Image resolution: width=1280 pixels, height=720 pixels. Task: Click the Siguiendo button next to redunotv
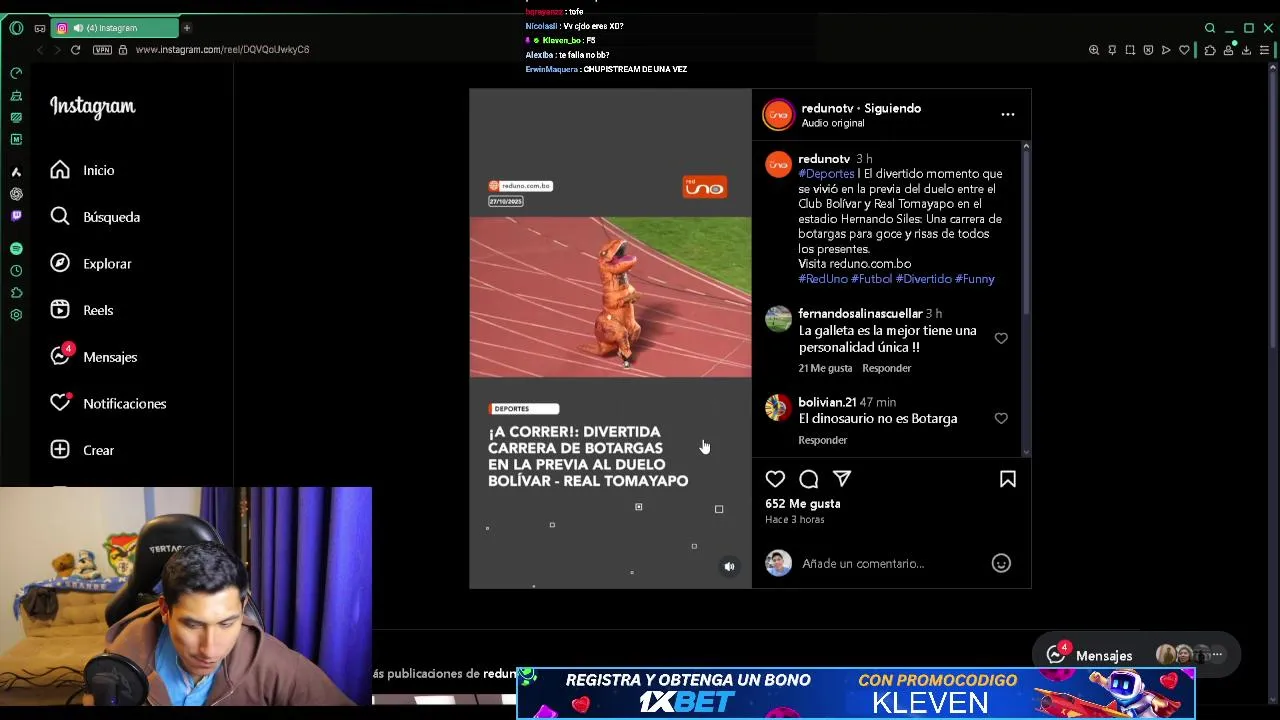pos(892,108)
